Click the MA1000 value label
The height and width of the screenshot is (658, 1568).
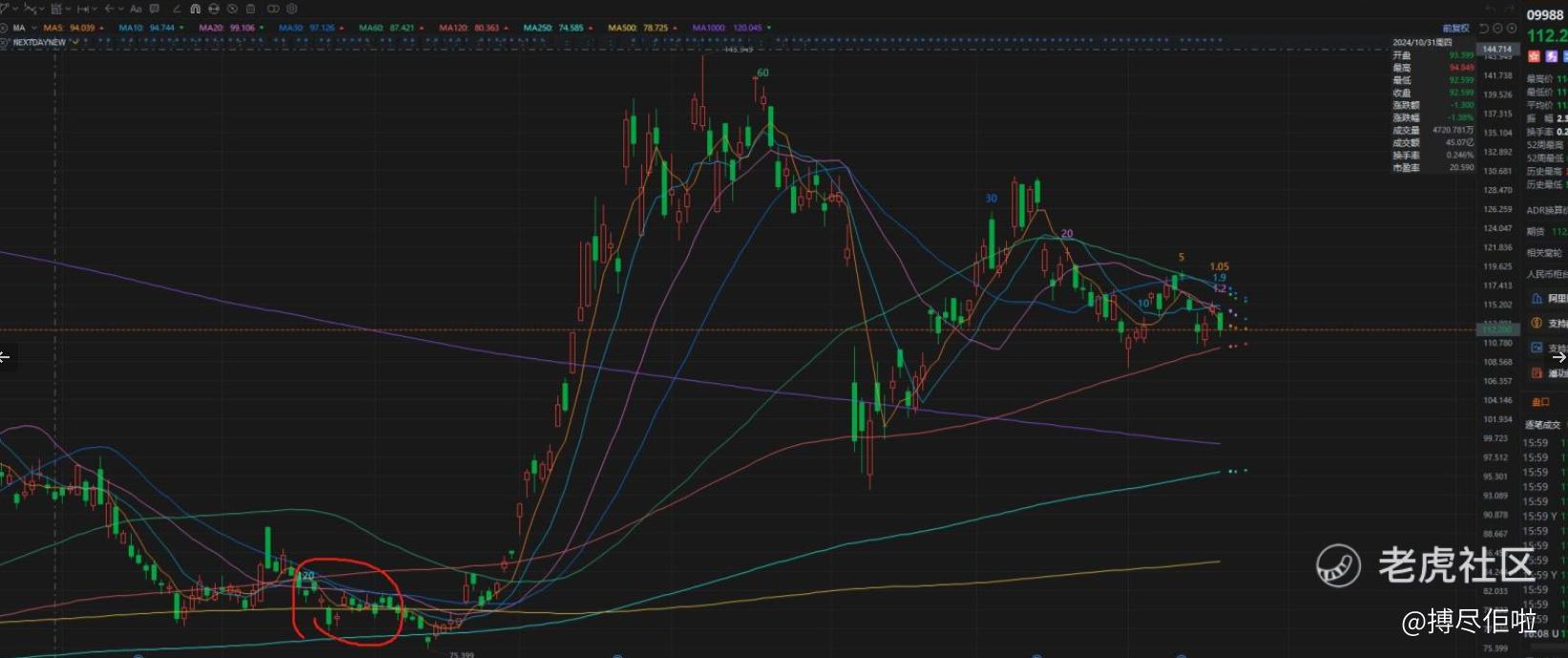[726, 28]
